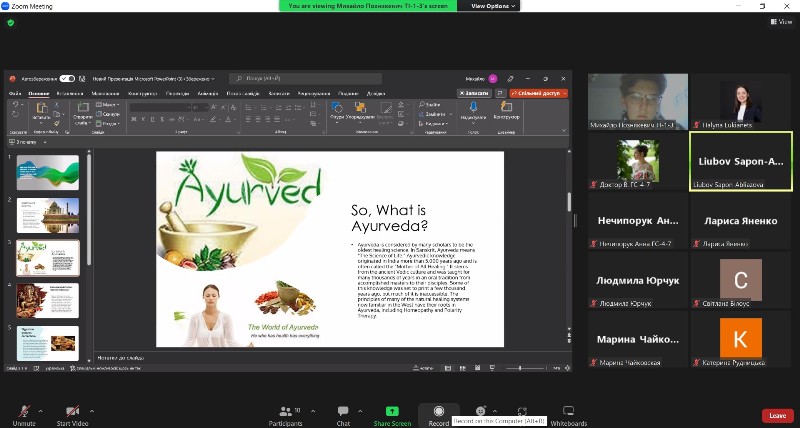
Task: Open the File tab in PowerPoint ribbon
Action: point(15,93)
